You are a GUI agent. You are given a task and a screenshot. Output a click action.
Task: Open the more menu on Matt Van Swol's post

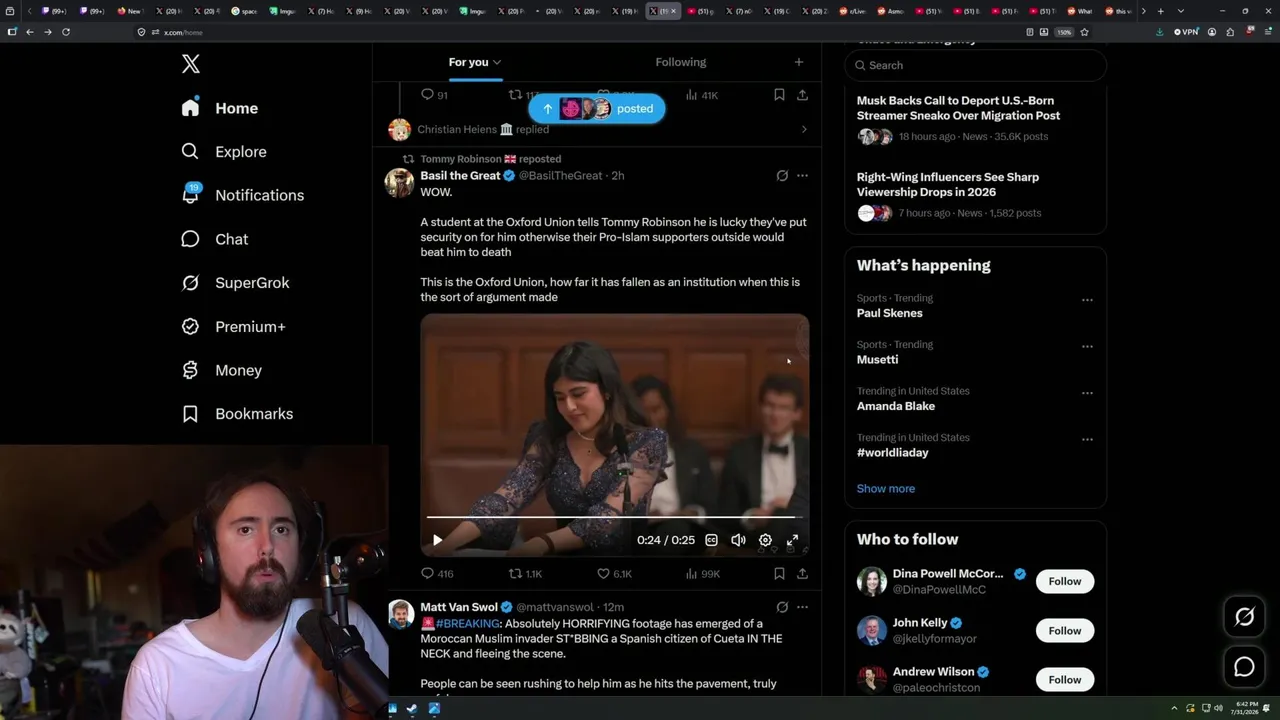pyautogui.click(x=802, y=607)
